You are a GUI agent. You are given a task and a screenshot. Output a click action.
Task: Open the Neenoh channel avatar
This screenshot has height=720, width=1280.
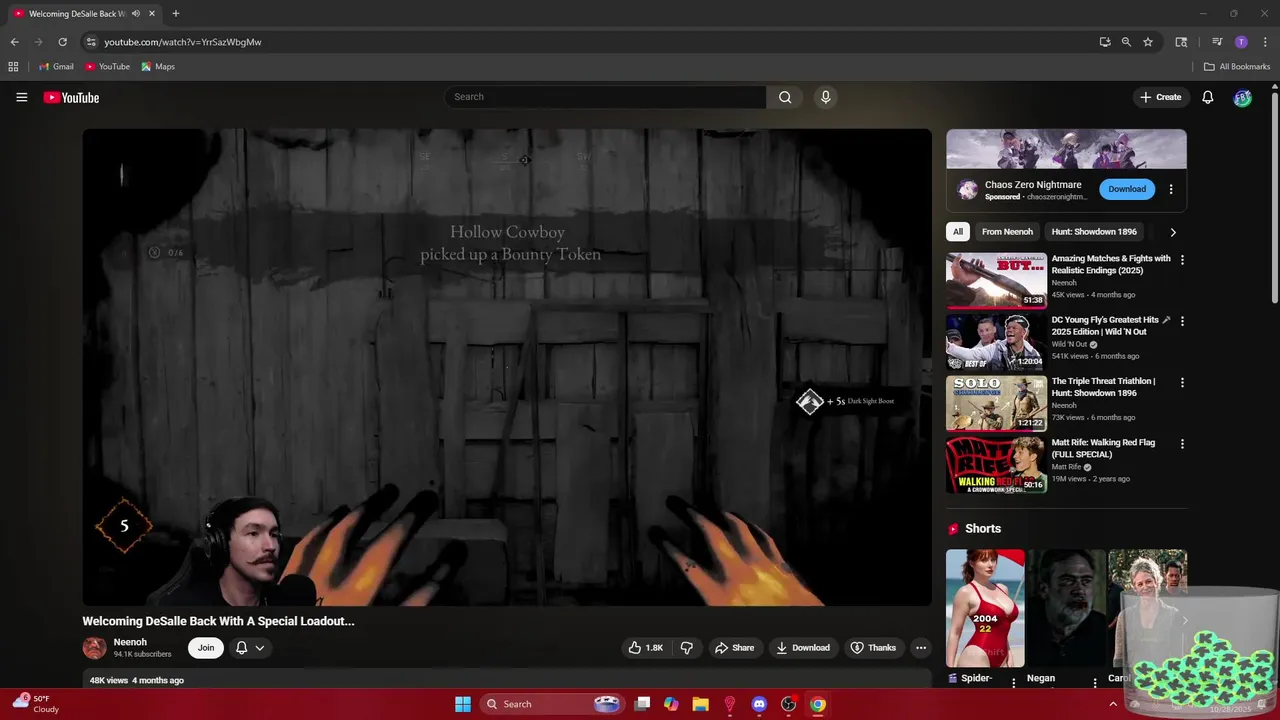(x=94, y=648)
